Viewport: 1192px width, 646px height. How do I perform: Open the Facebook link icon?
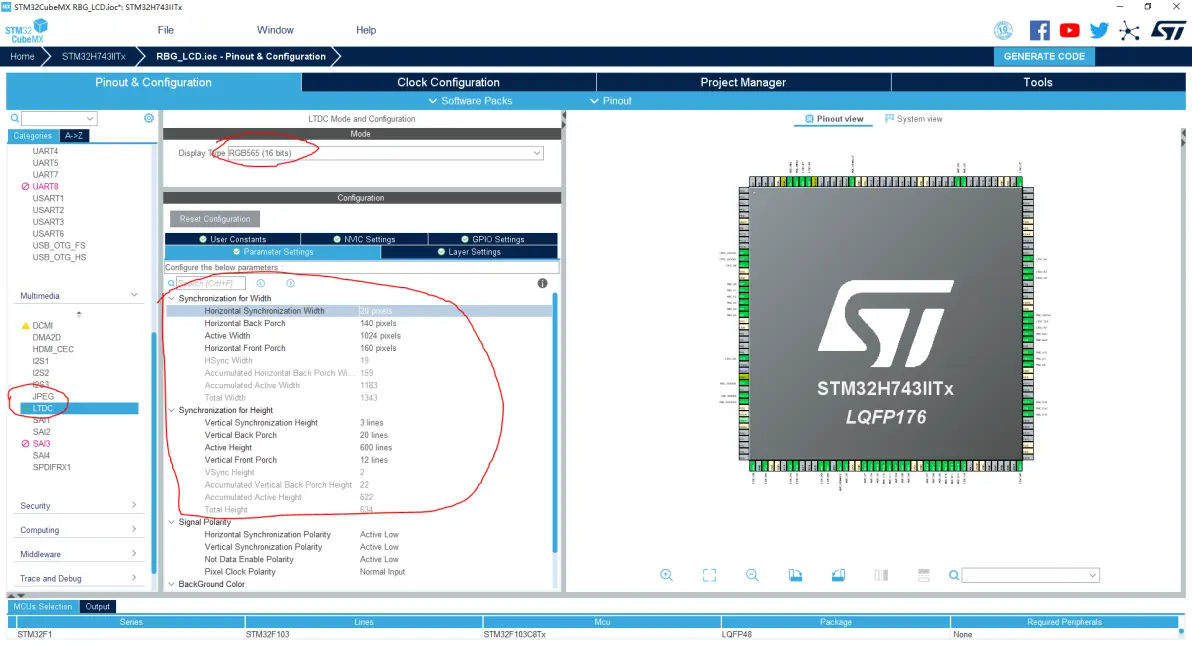1039,30
